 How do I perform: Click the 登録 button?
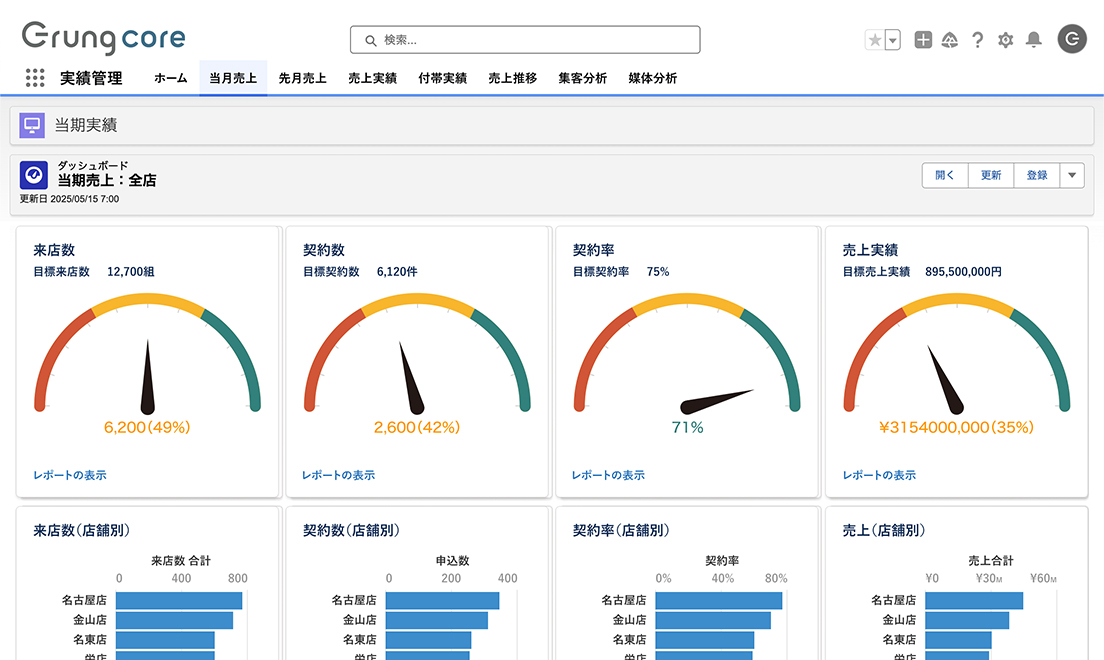click(x=1036, y=175)
